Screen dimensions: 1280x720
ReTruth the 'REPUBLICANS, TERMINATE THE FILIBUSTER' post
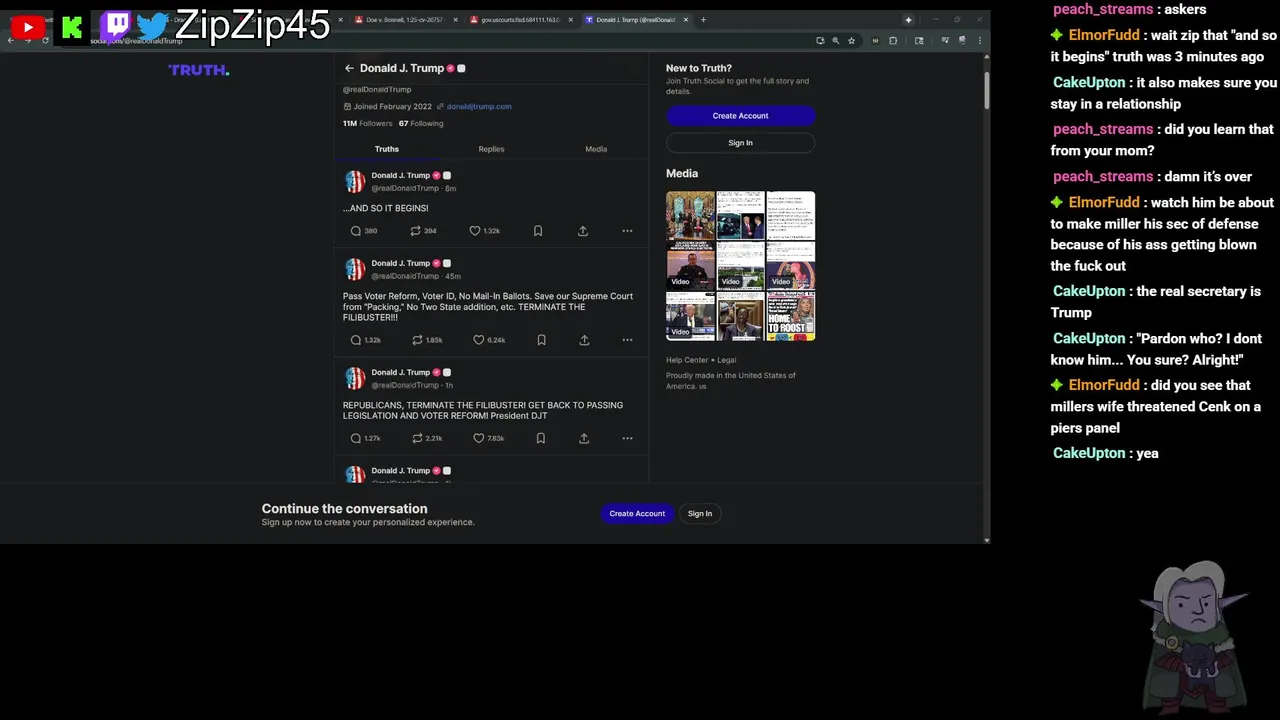pos(418,438)
